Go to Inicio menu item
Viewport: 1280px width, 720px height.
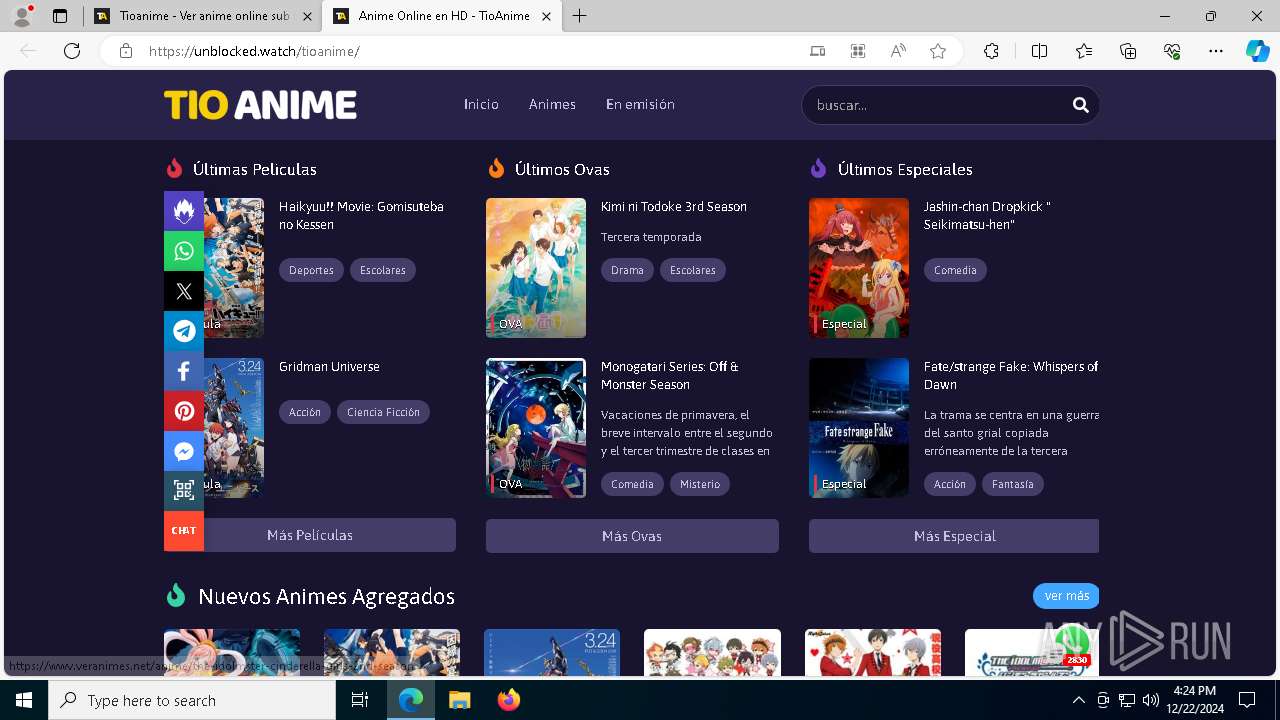(481, 104)
